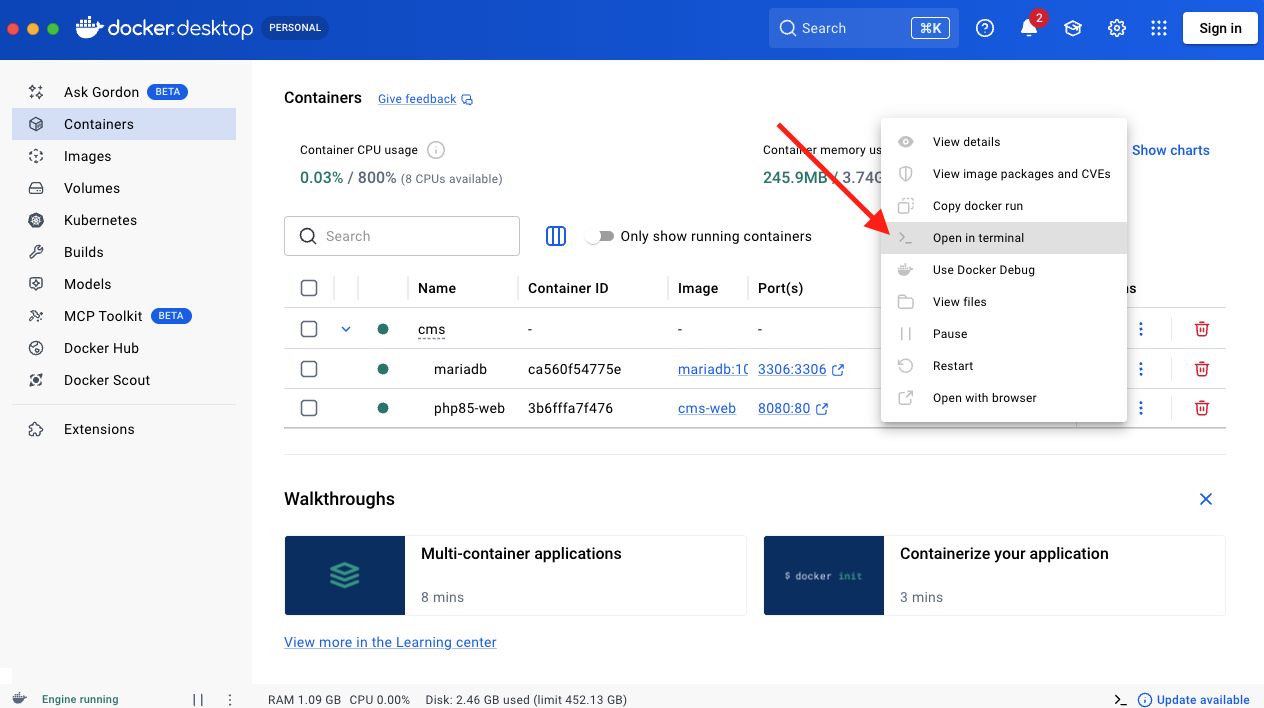Check the mariadb container checkbox
Viewport: 1264px width, 708px height.
(x=309, y=369)
